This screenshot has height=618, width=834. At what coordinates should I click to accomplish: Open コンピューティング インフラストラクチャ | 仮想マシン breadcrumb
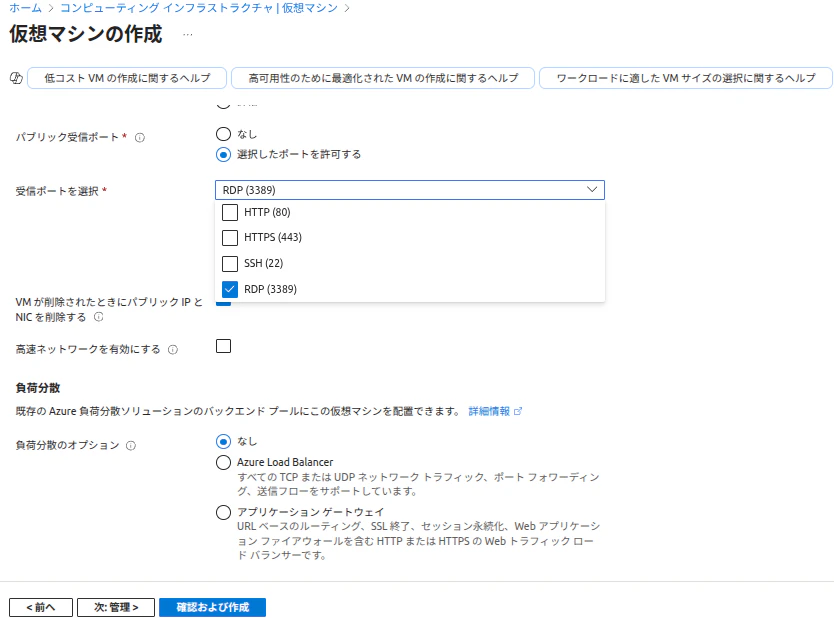[x=199, y=7]
